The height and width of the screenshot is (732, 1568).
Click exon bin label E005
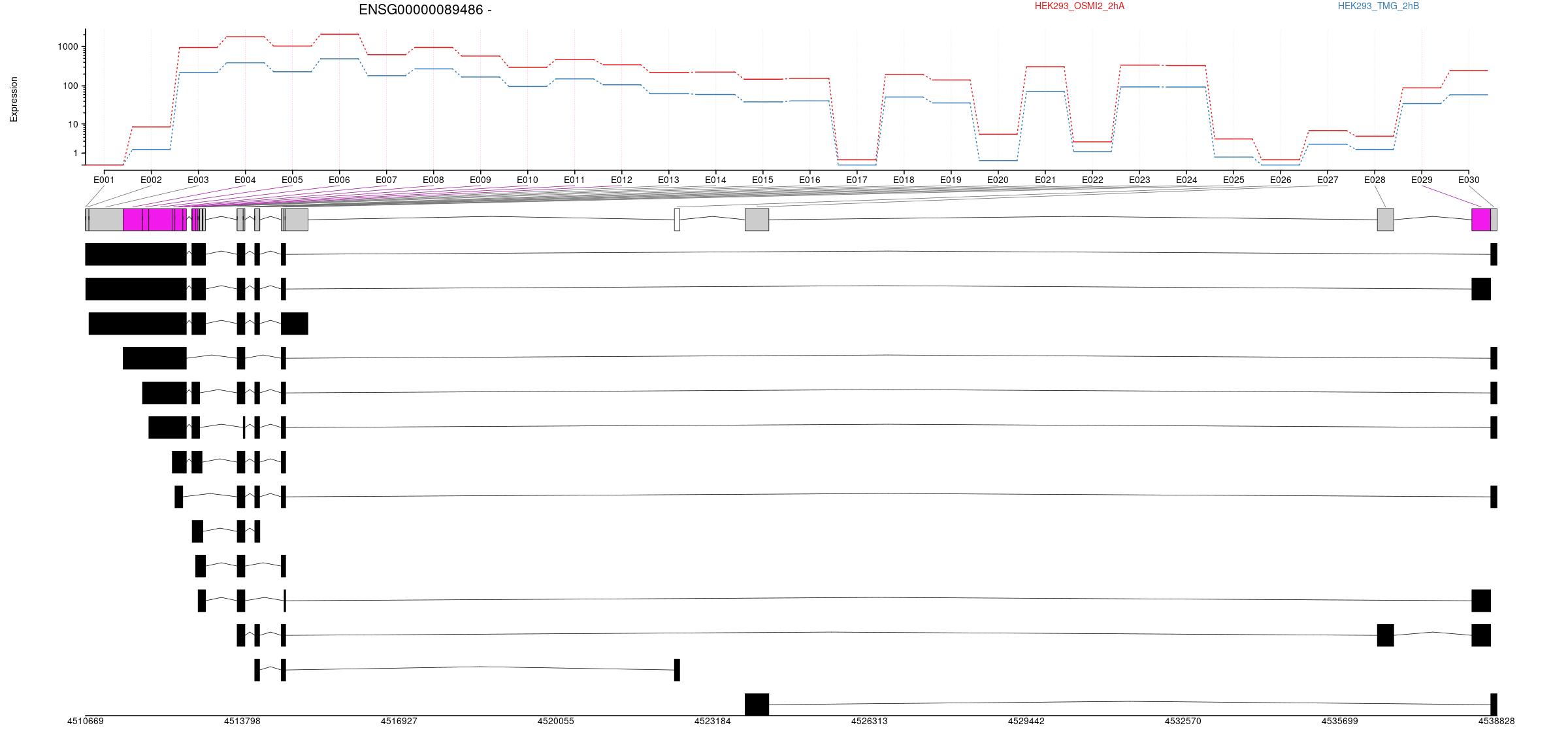292,180
